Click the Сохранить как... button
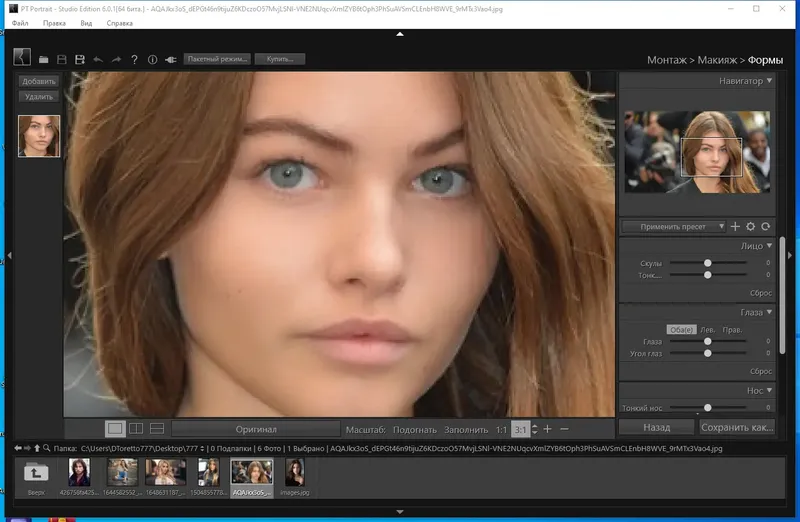The width and height of the screenshot is (800, 522). 738,427
